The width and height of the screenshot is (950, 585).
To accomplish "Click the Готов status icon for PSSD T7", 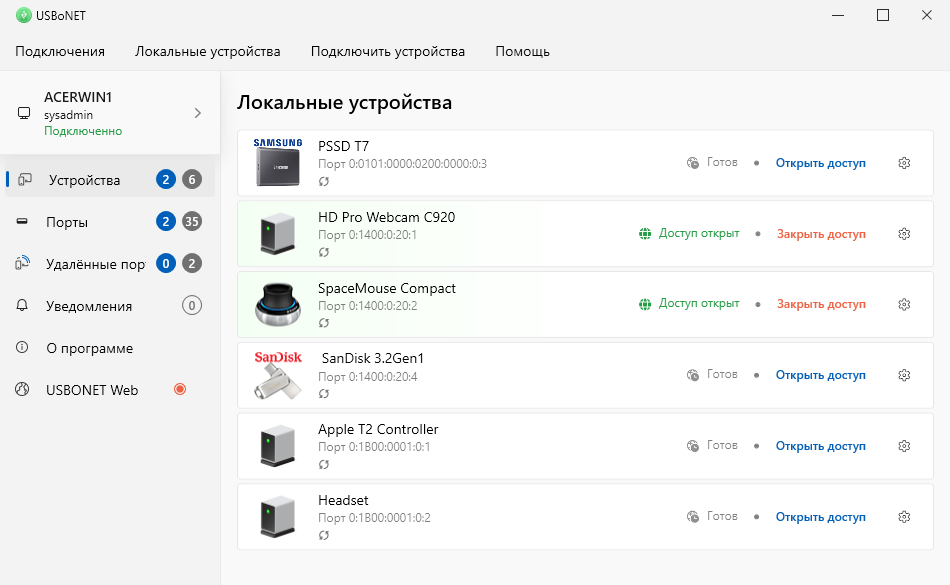I will click(693, 163).
